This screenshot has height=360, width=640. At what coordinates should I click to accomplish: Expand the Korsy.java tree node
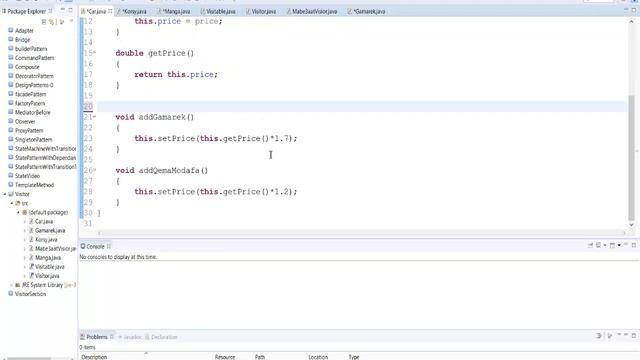click(24, 240)
